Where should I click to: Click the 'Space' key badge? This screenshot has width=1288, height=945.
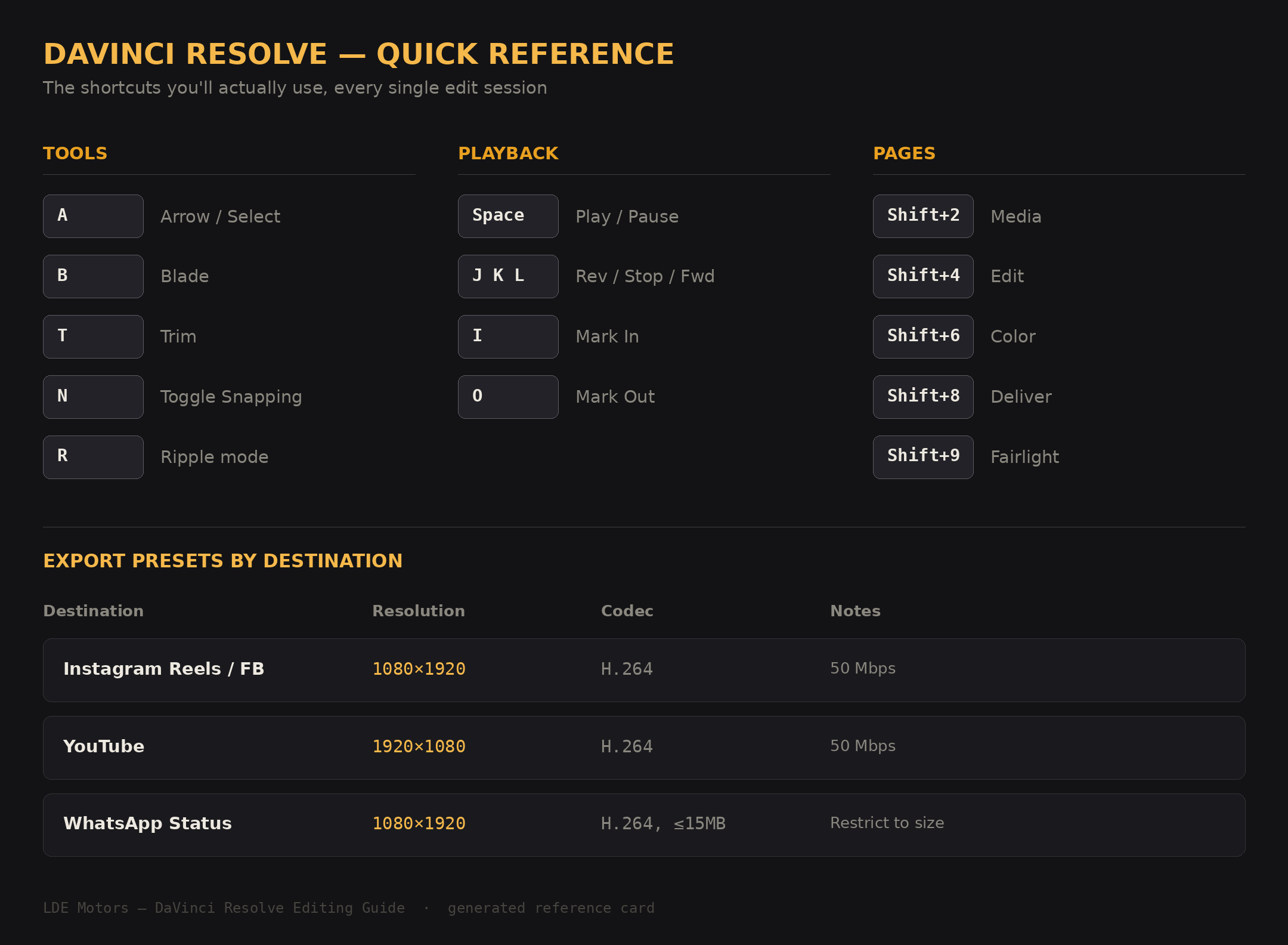tap(508, 216)
